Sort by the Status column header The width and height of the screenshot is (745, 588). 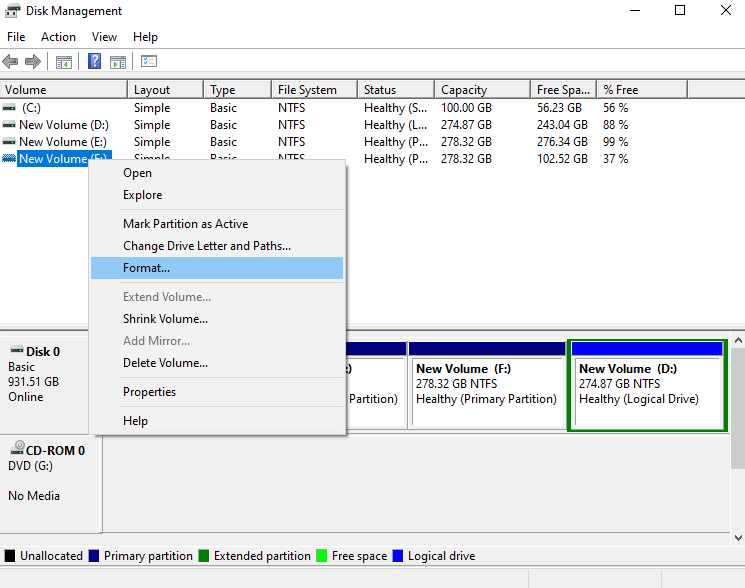396,90
